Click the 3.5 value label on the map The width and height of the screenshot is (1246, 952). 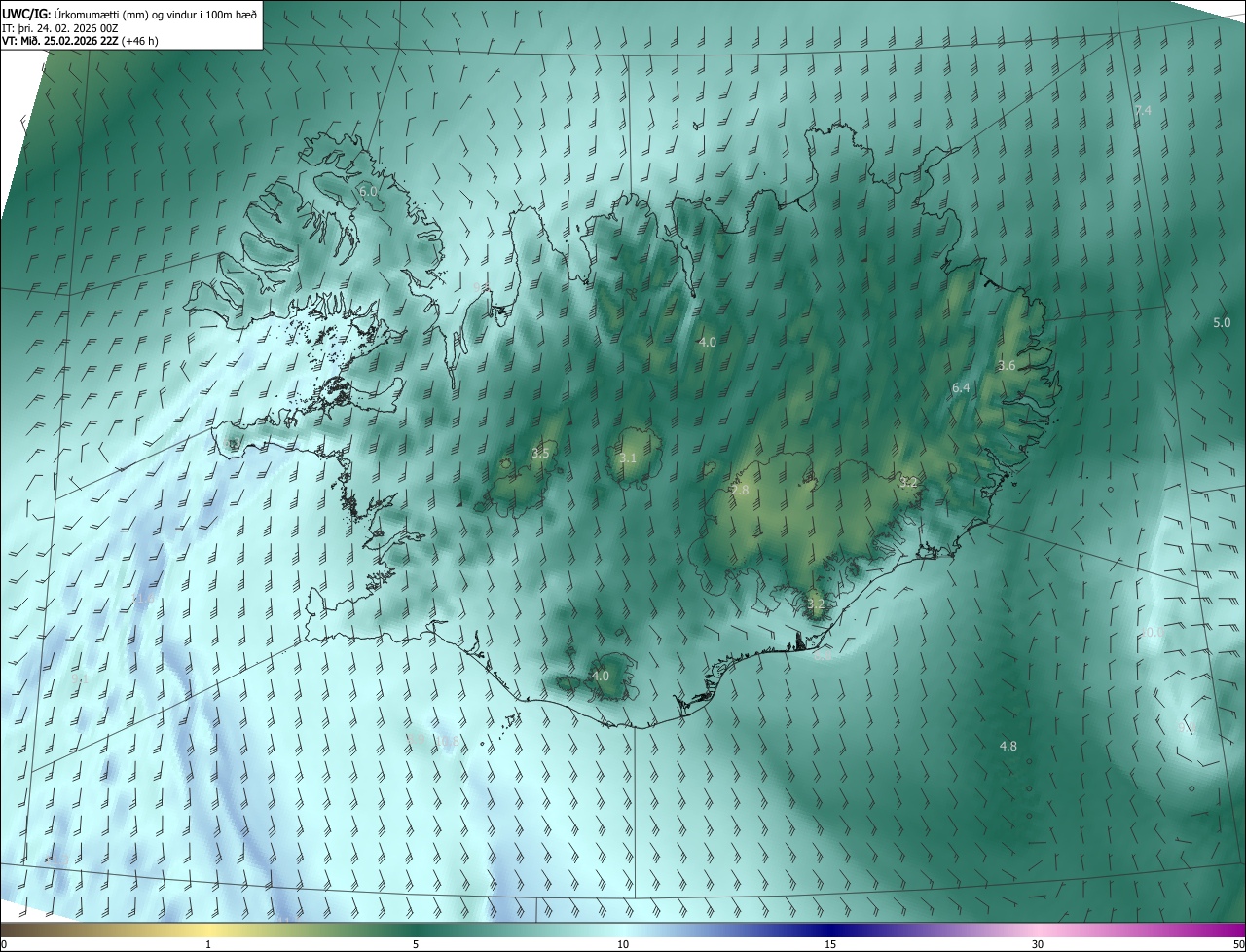(540, 454)
